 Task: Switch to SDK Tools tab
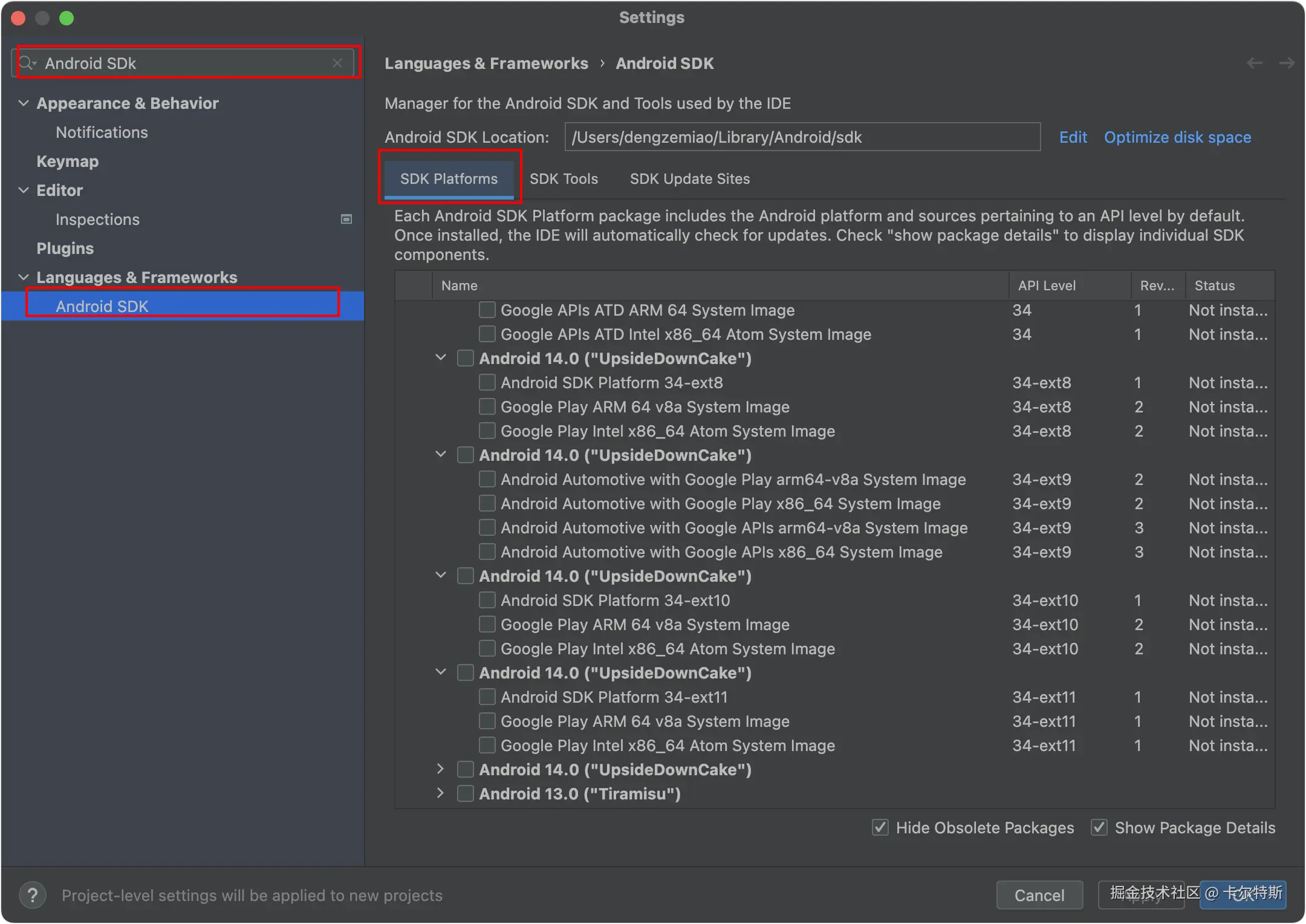[x=564, y=178]
